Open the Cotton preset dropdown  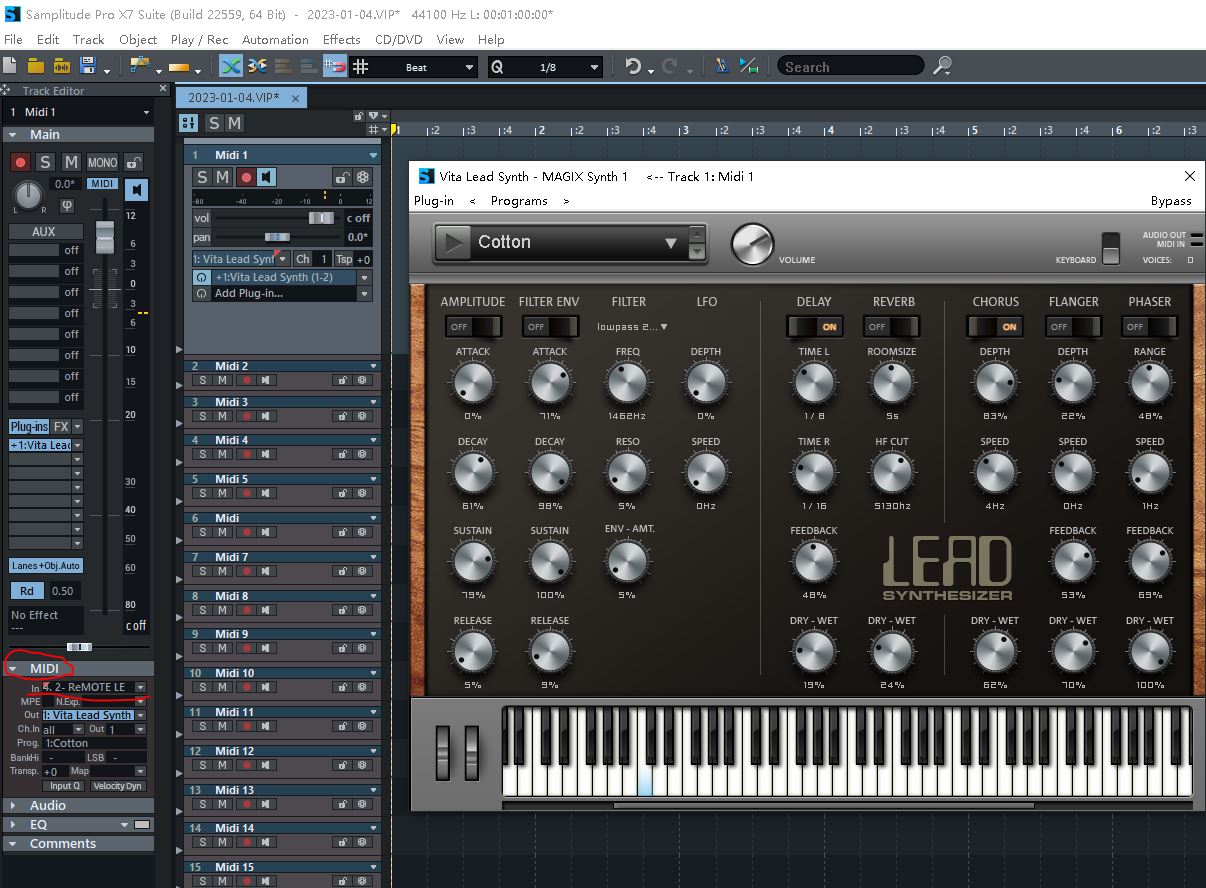tap(671, 243)
